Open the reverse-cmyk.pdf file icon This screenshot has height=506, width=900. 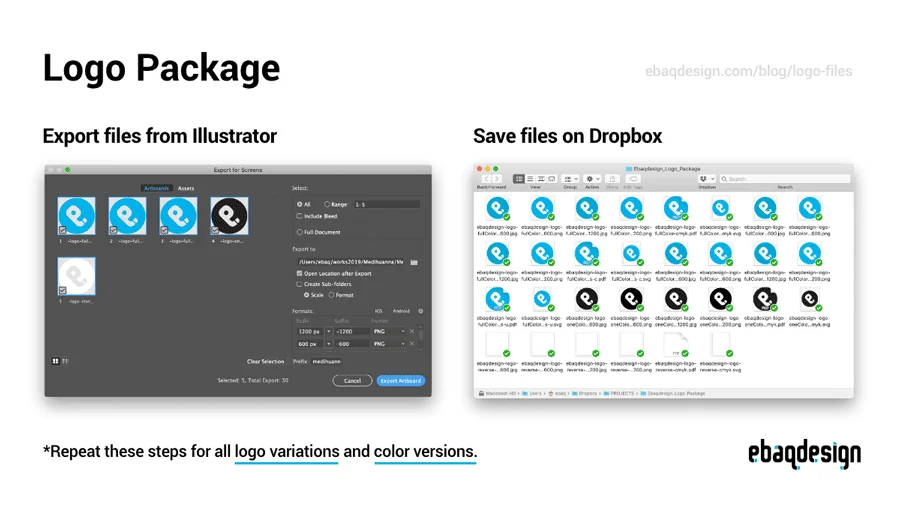[x=676, y=345]
